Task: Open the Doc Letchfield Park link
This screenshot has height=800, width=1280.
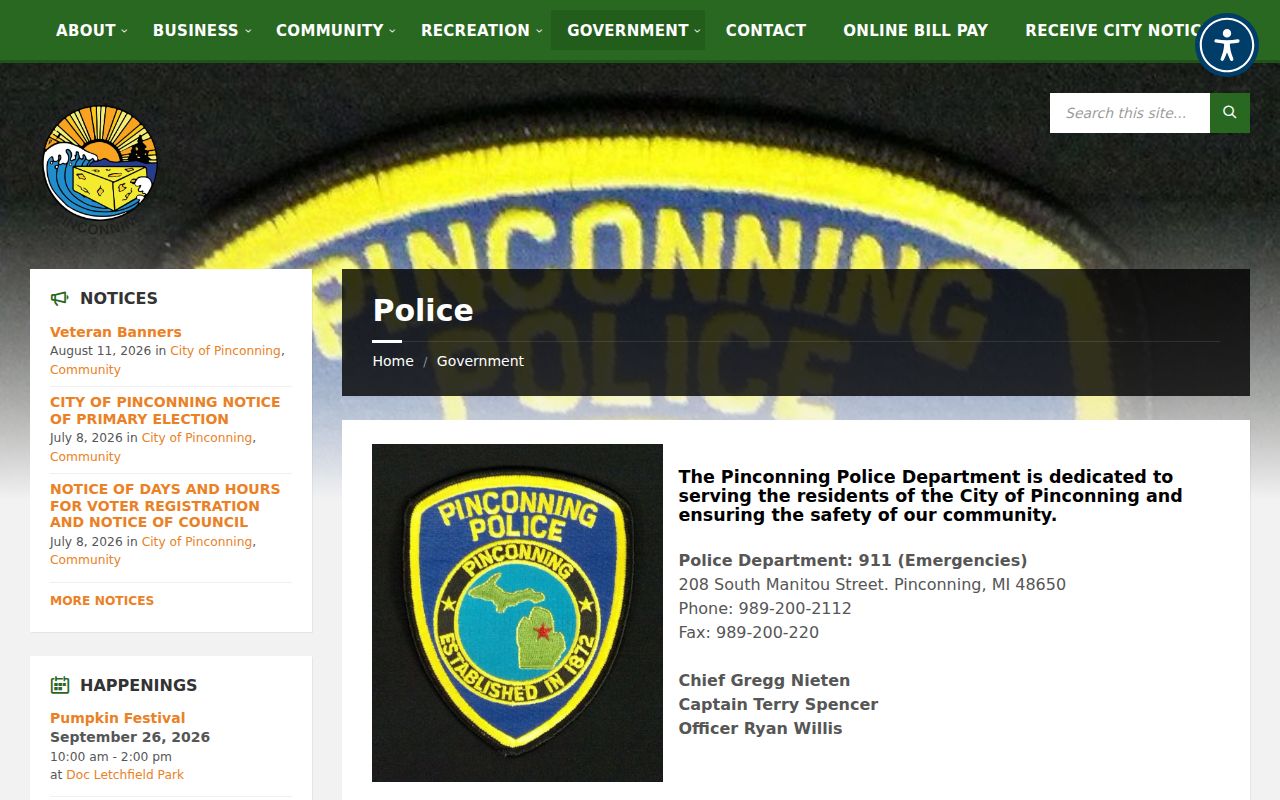Action: (x=125, y=775)
